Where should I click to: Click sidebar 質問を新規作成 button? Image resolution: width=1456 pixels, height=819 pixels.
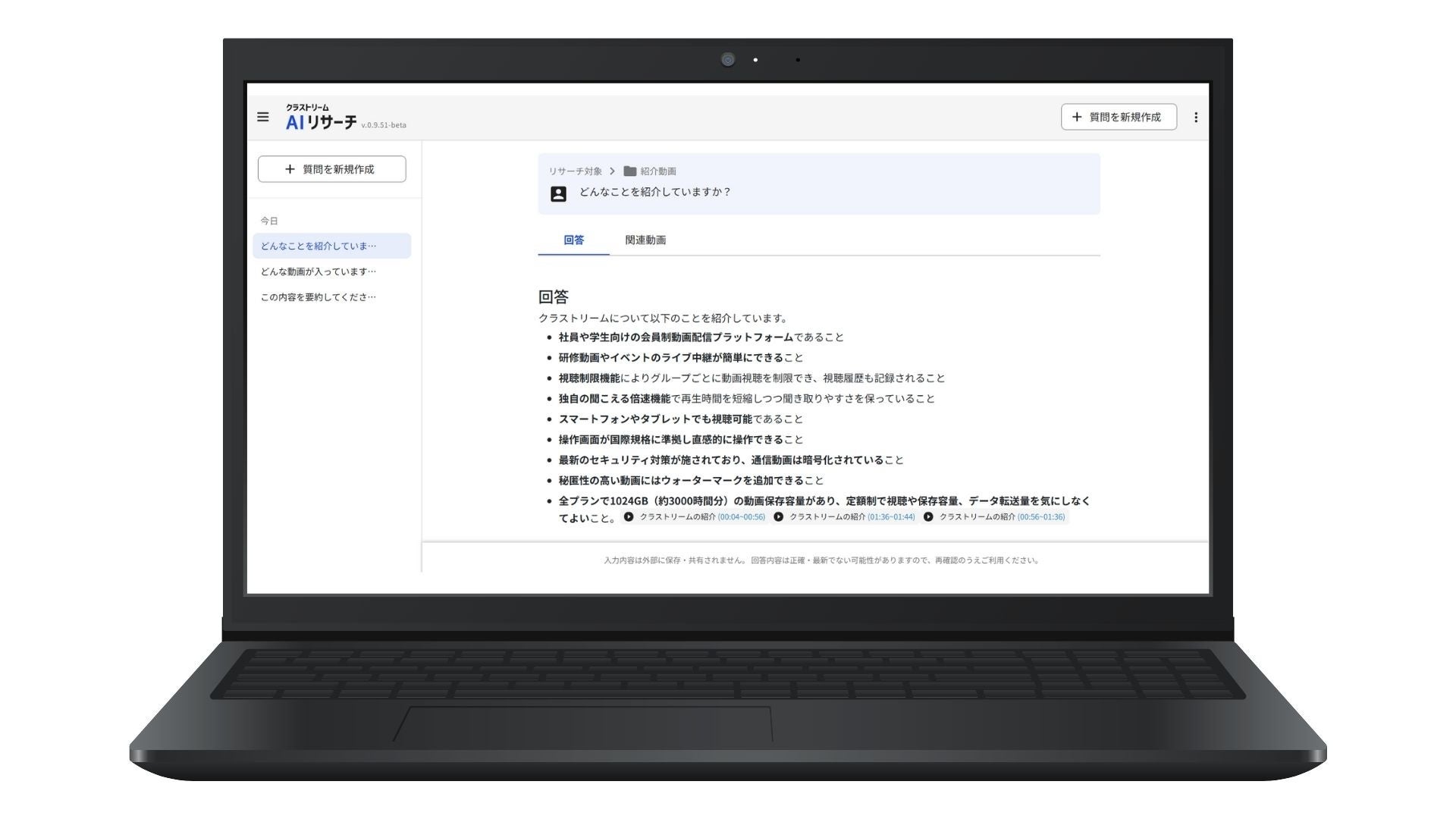pyautogui.click(x=331, y=169)
